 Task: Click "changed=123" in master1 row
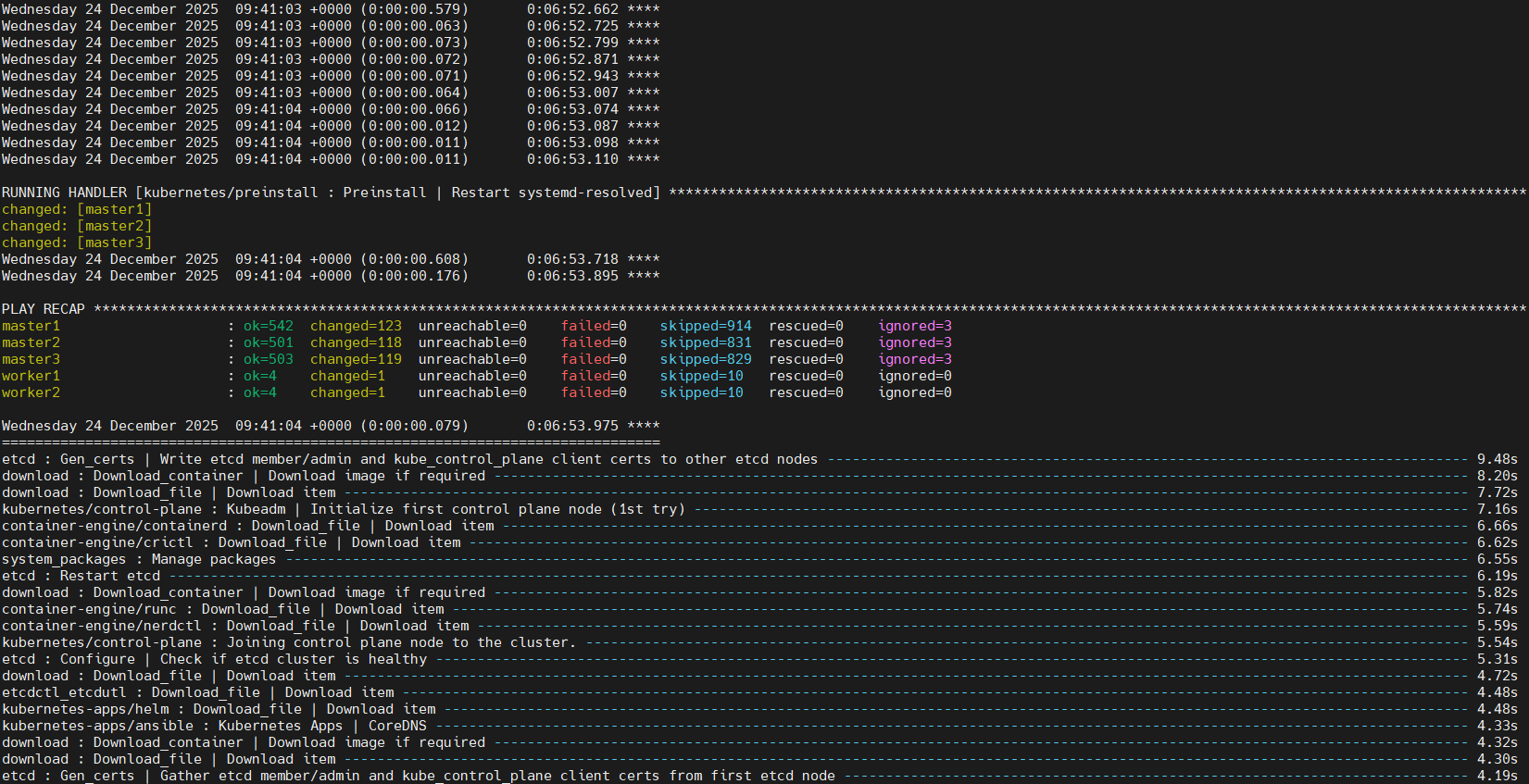[x=357, y=326]
